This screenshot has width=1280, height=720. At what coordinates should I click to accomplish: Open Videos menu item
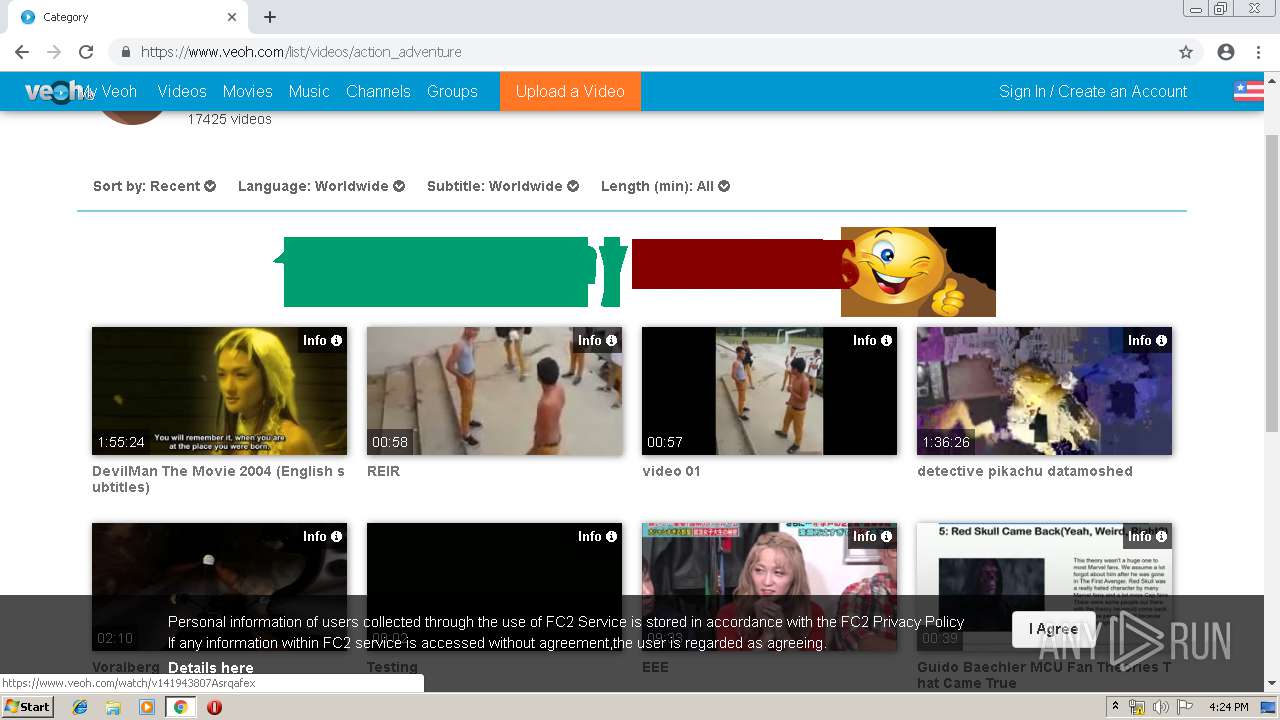[182, 91]
